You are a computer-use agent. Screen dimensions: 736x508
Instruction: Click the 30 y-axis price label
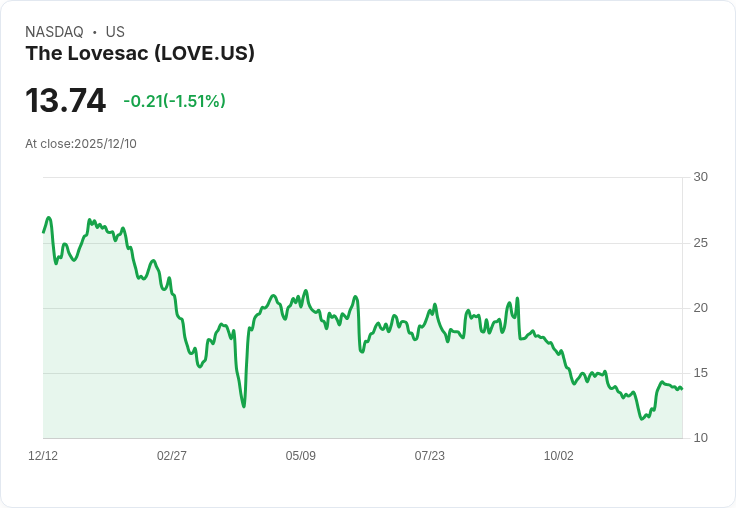(700, 178)
